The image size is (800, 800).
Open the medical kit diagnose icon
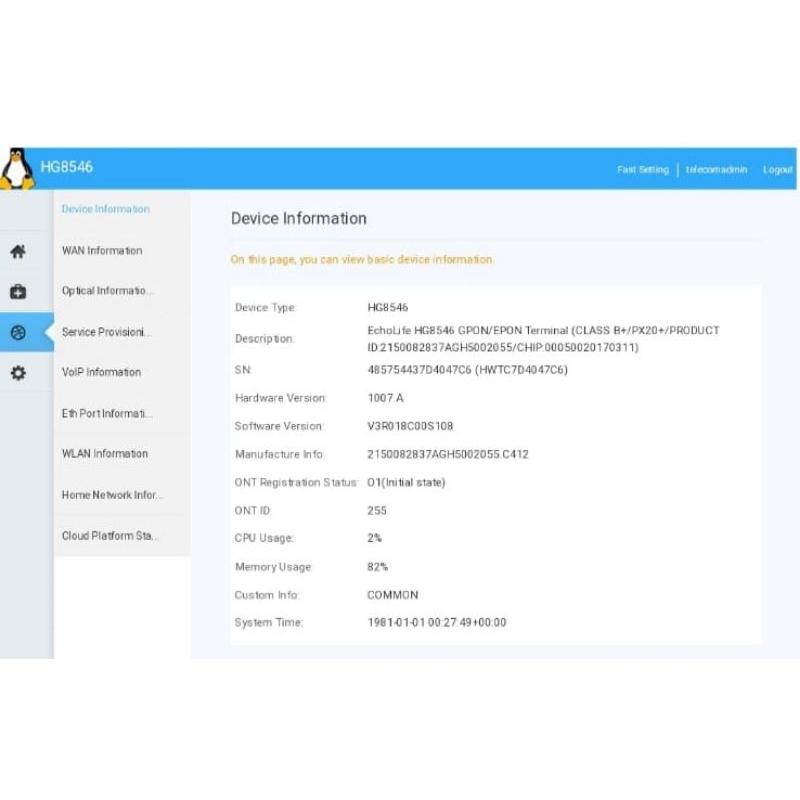click(x=18, y=291)
